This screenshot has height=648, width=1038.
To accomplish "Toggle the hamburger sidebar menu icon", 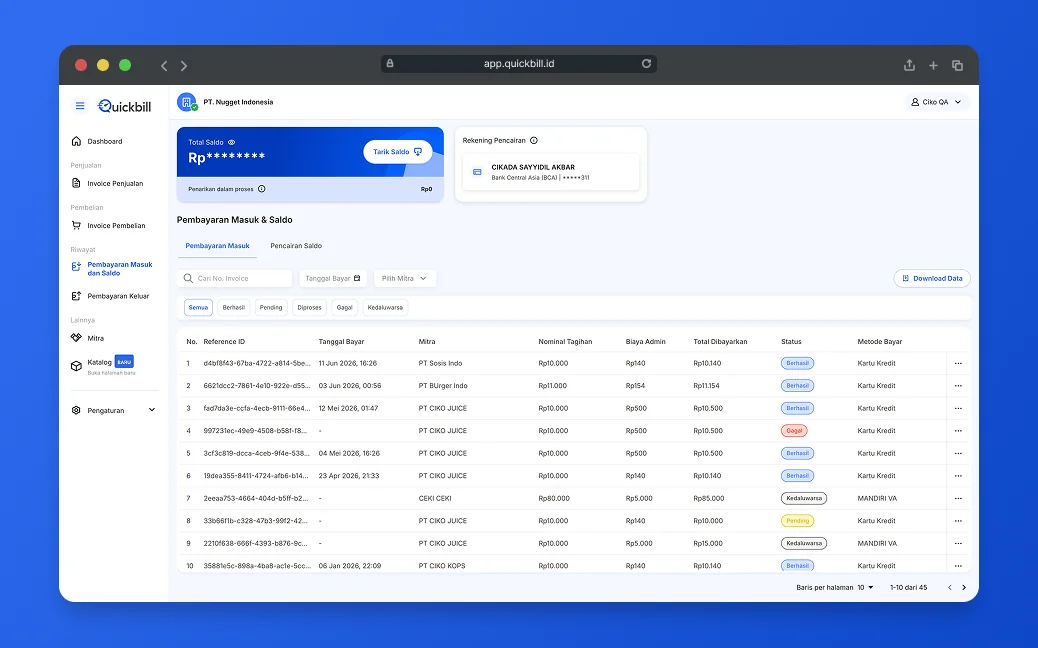I will click(80, 106).
